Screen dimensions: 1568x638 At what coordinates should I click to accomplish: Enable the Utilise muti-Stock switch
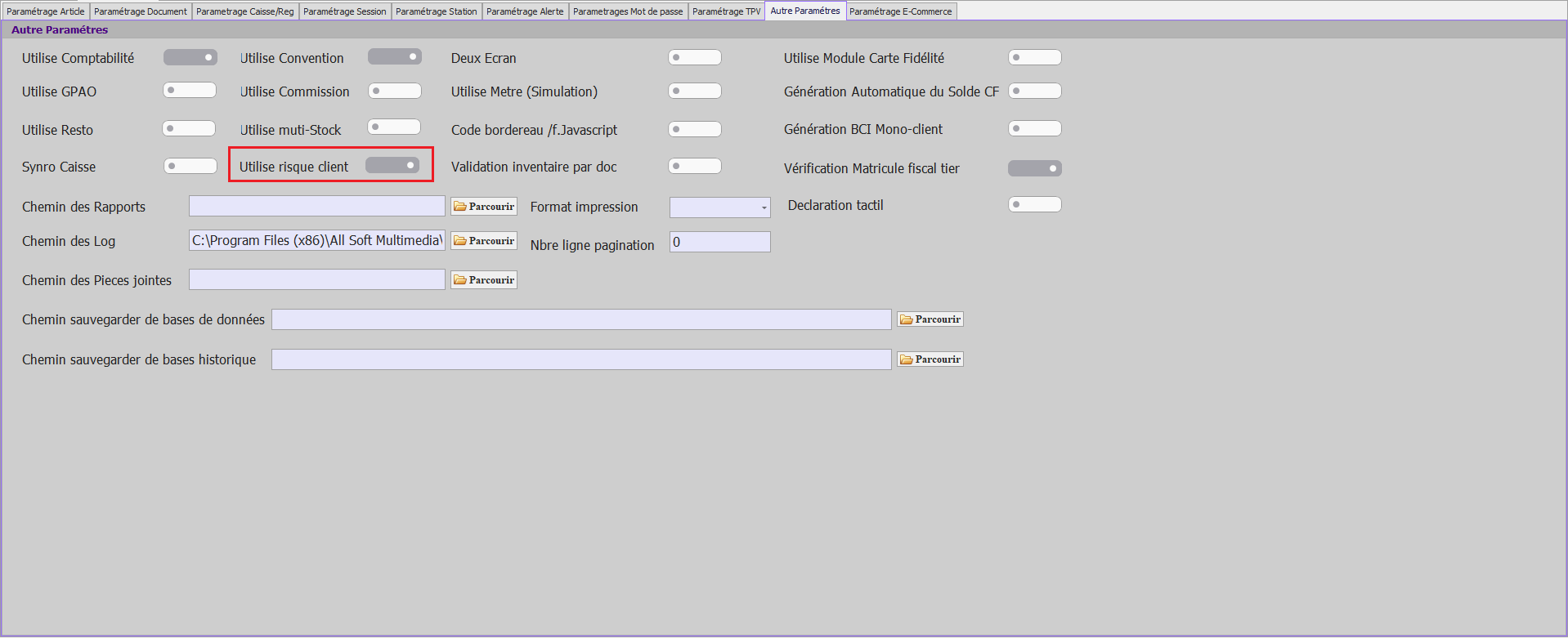(x=394, y=127)
